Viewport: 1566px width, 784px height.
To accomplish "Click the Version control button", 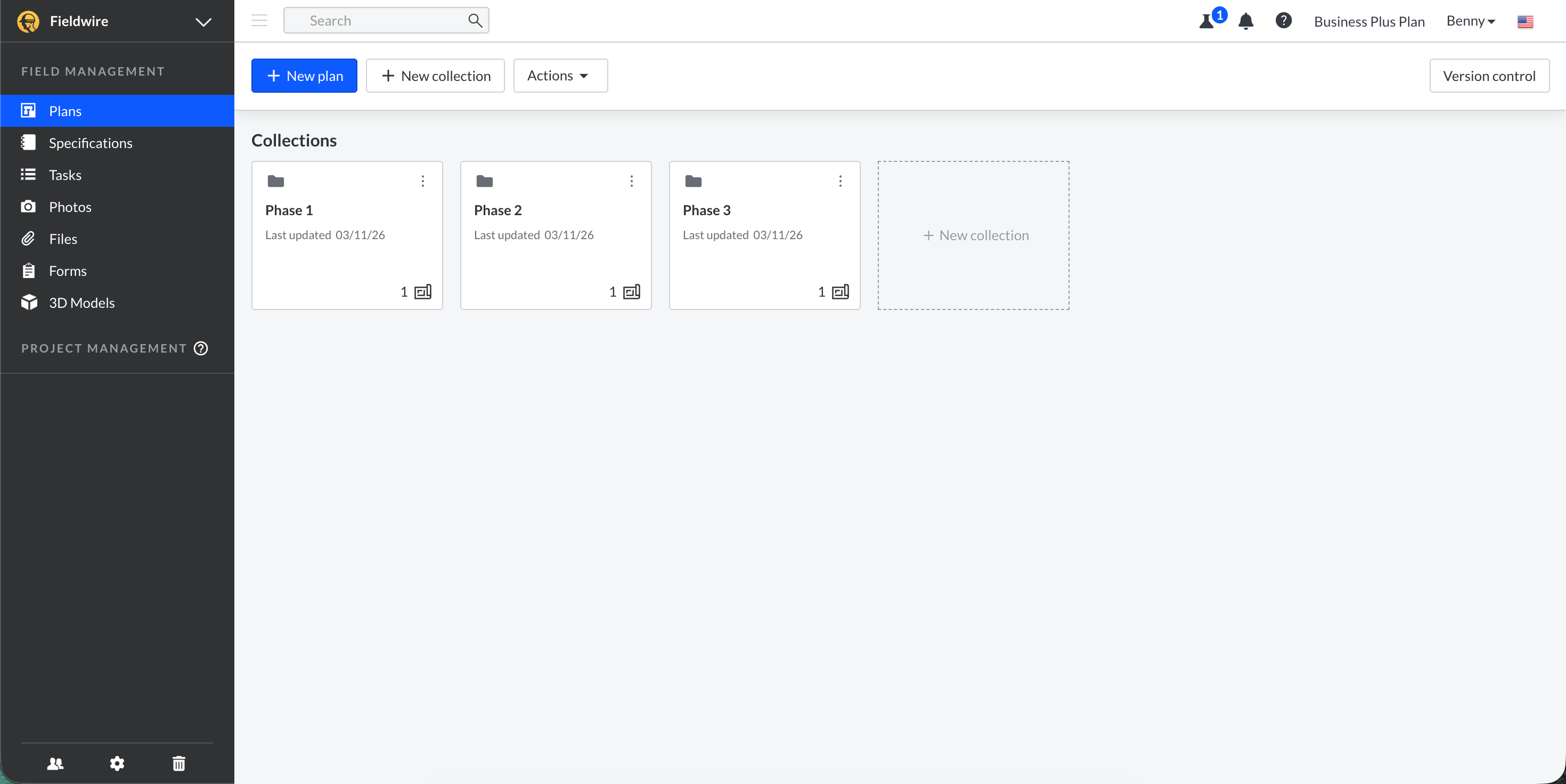I will tap(1489, 76).
